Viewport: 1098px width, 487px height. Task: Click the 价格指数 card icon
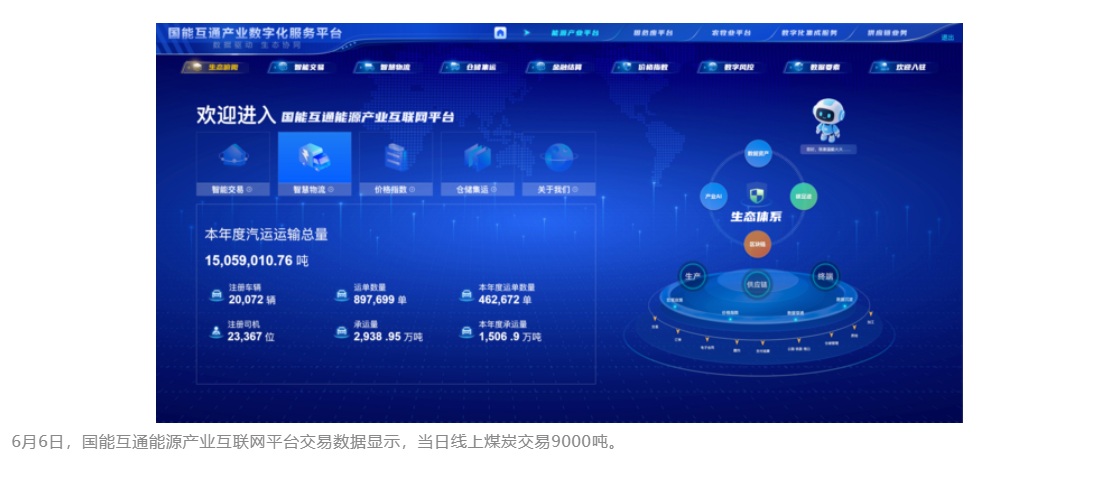396,157
